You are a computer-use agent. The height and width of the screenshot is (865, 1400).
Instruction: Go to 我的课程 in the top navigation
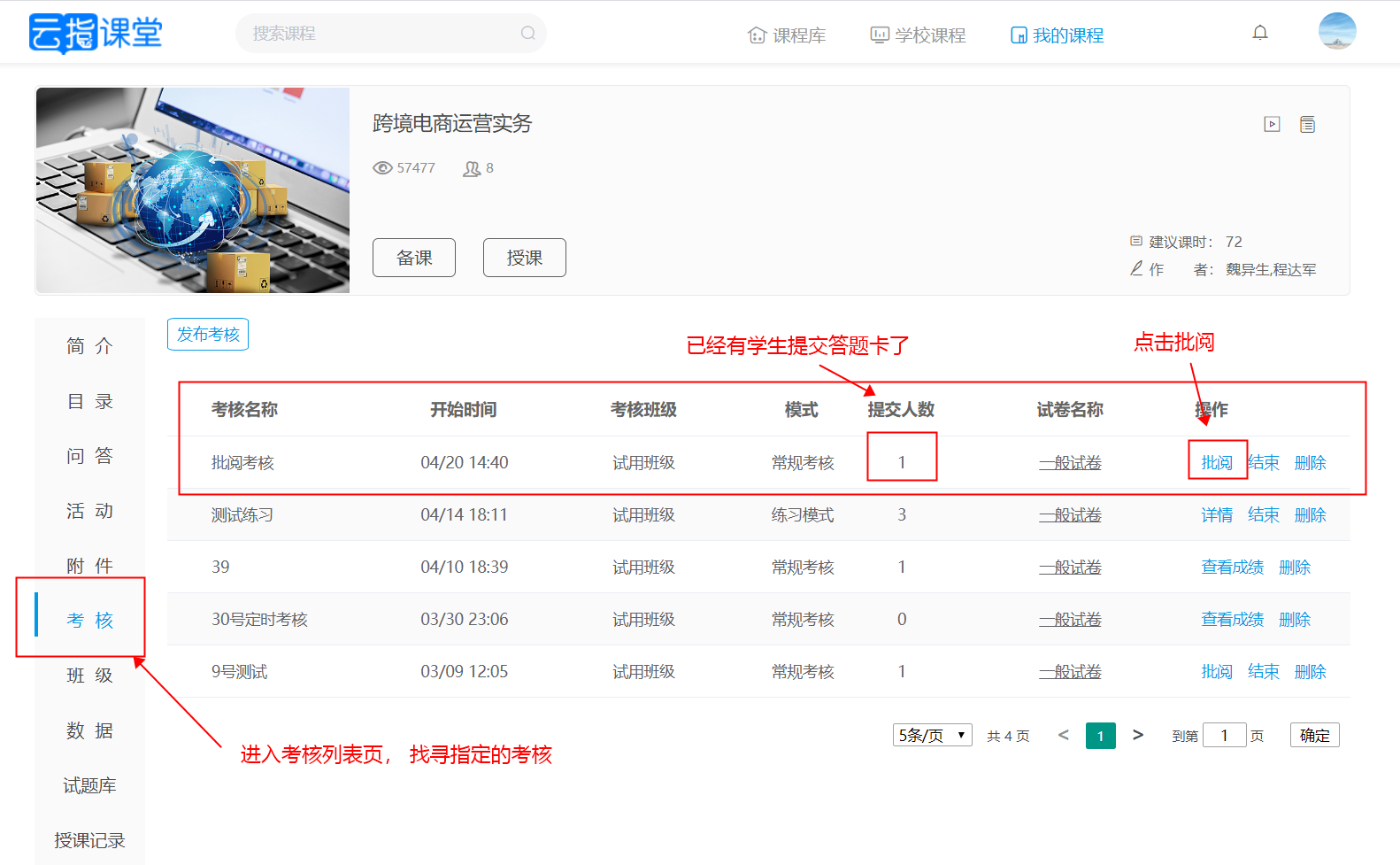(1058, 35)
